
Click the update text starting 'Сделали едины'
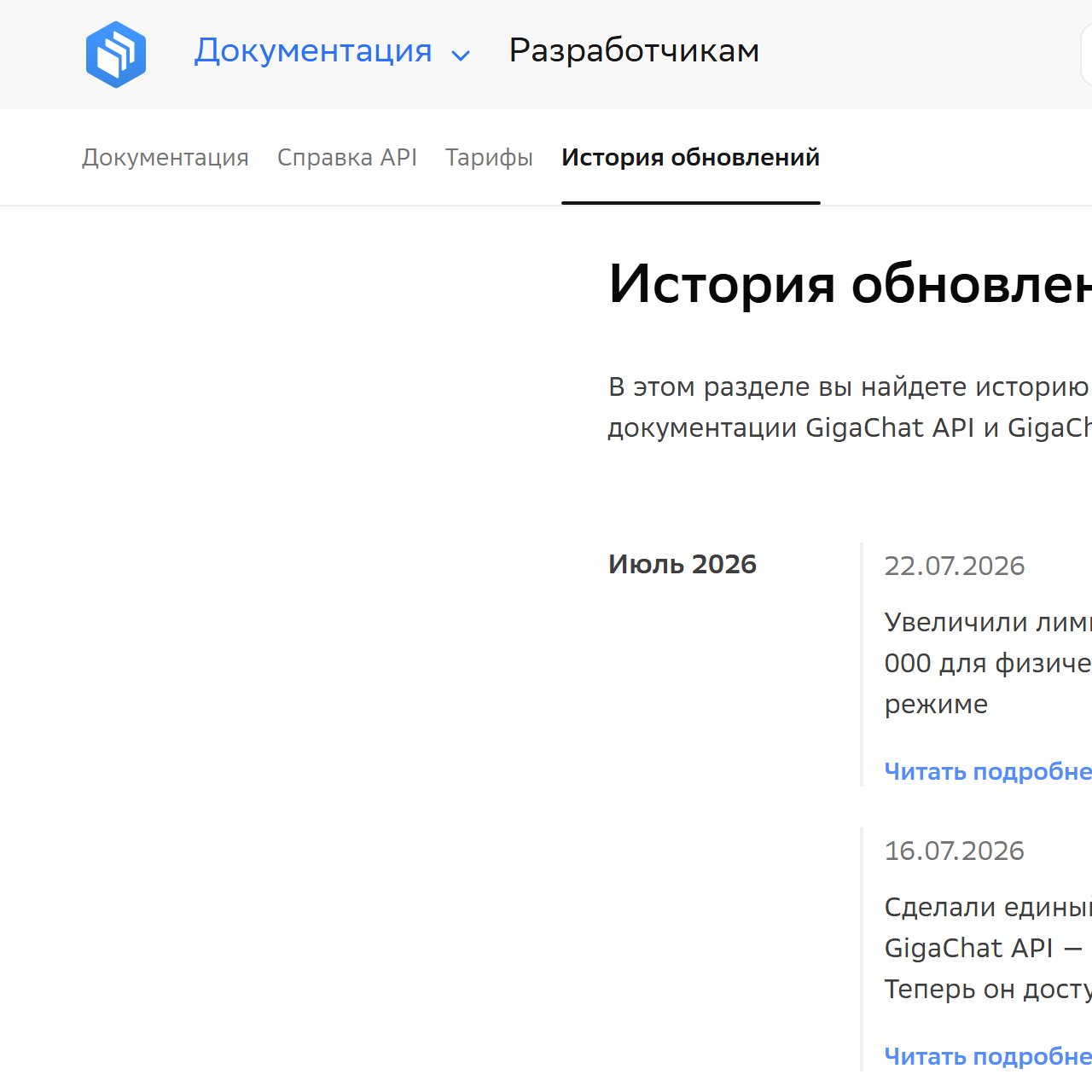(988, 948)
